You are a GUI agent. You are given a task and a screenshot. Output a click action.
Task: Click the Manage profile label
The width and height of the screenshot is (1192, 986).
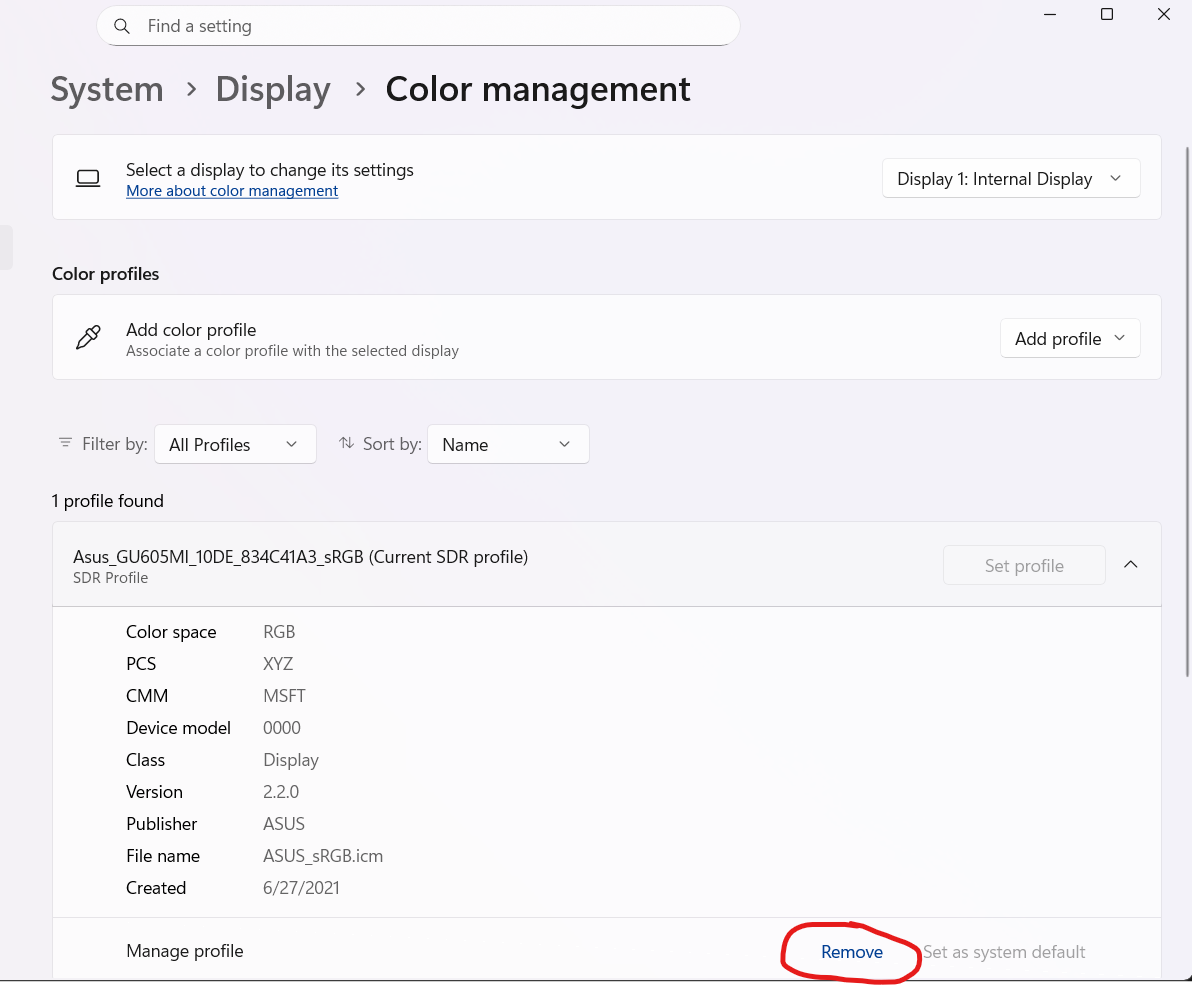click(185, 951)
